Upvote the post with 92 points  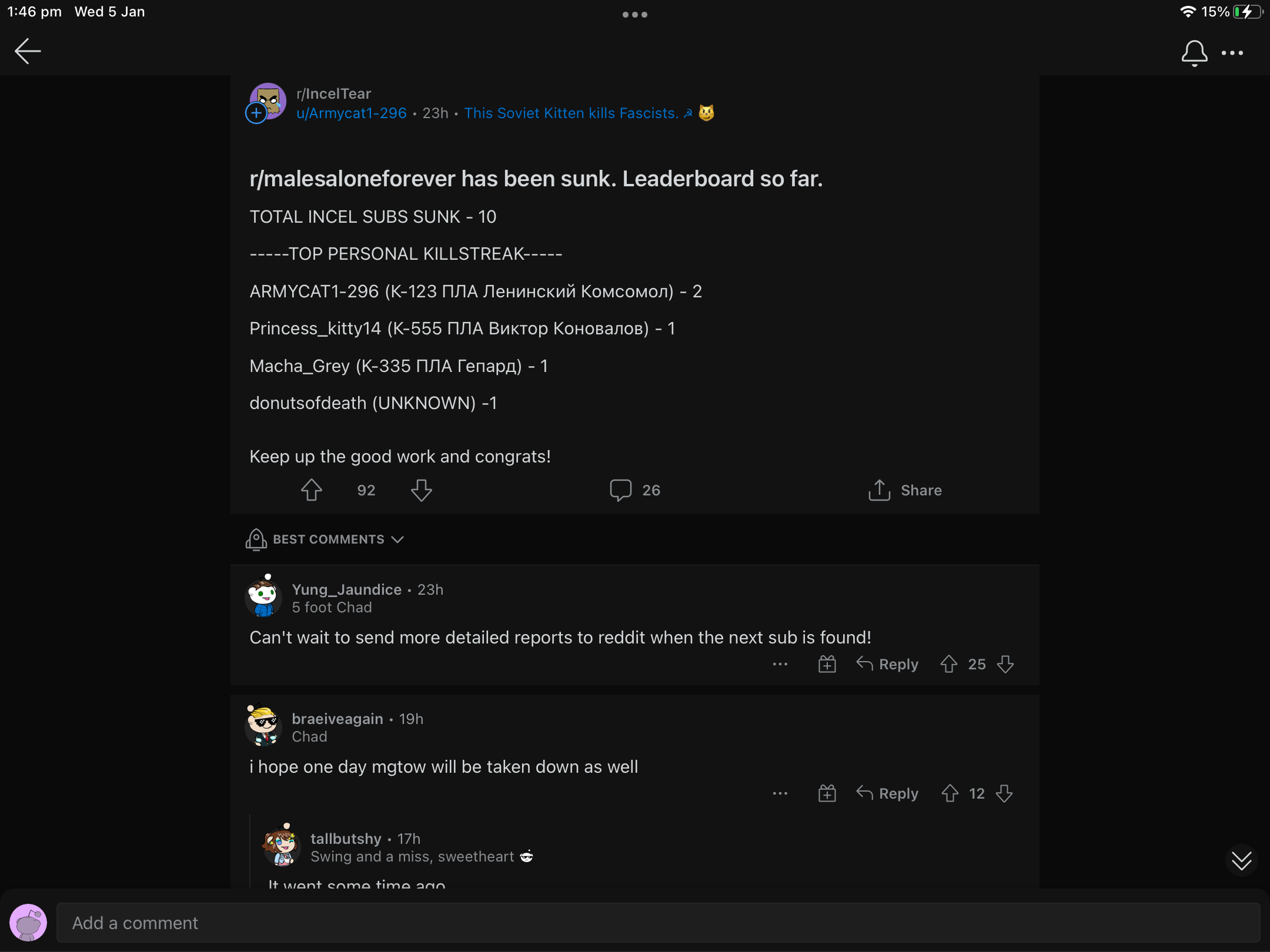[x=312, y=490]
